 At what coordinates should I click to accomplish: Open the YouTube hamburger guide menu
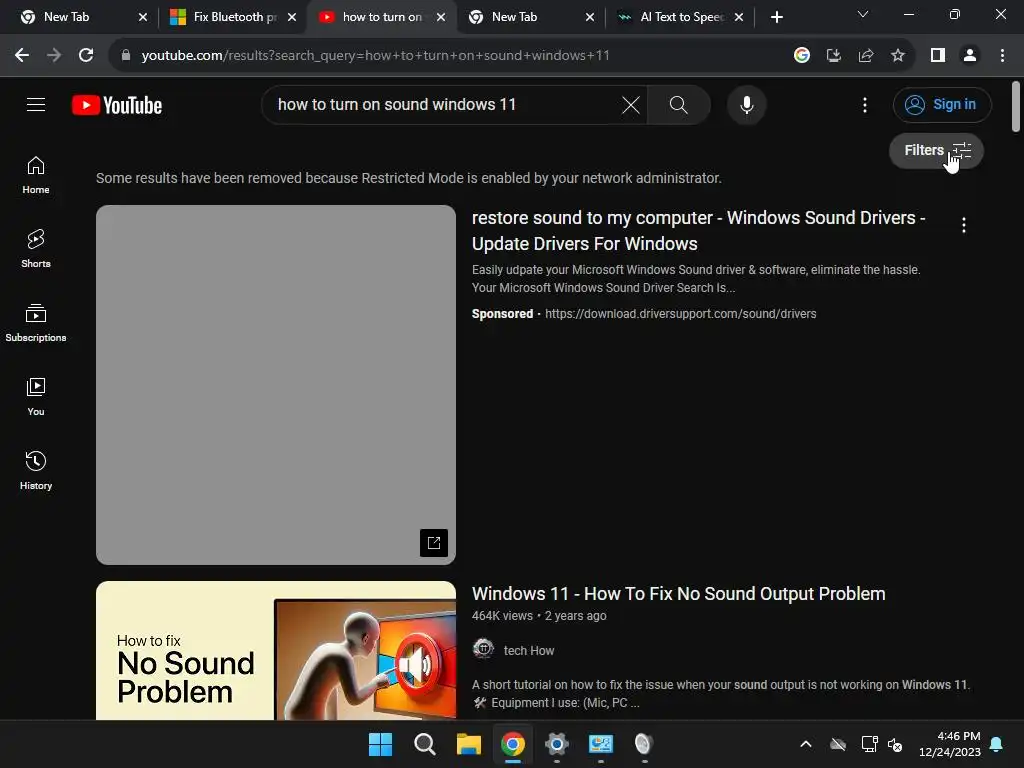pos(36,104)
